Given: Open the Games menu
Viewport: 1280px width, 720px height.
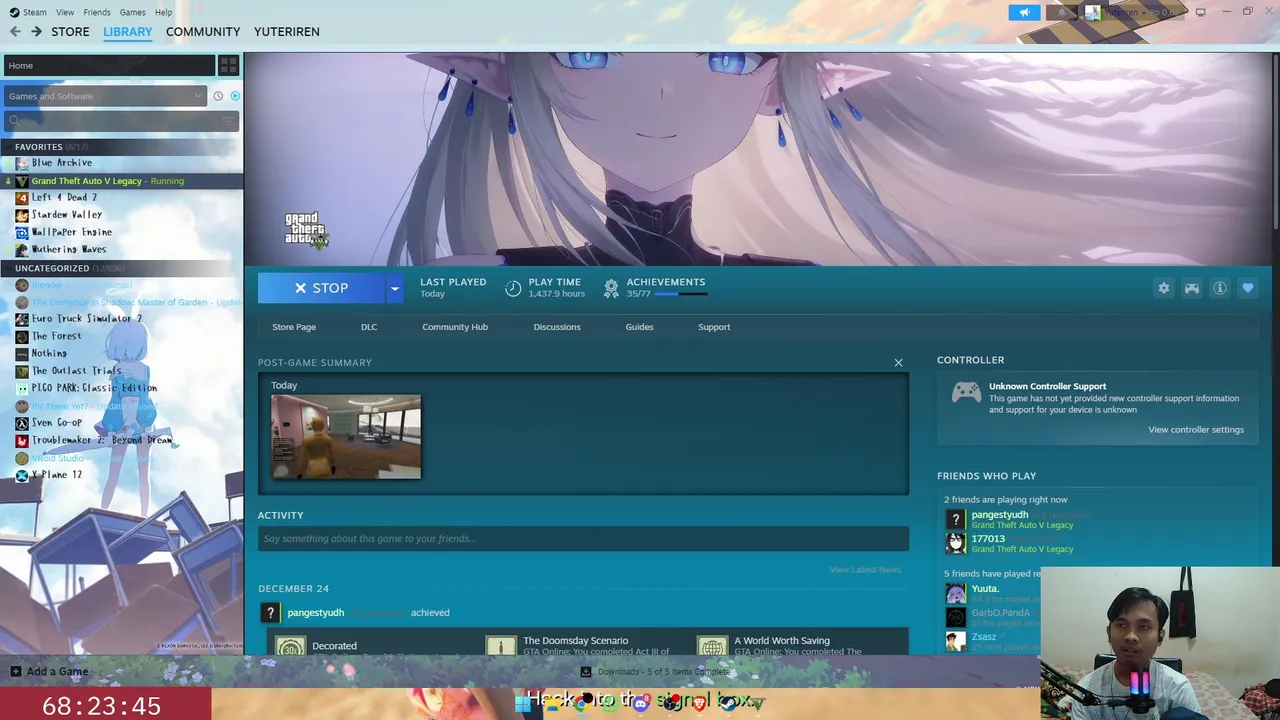Looking at the screenshot, I should (x=132, y=12).
